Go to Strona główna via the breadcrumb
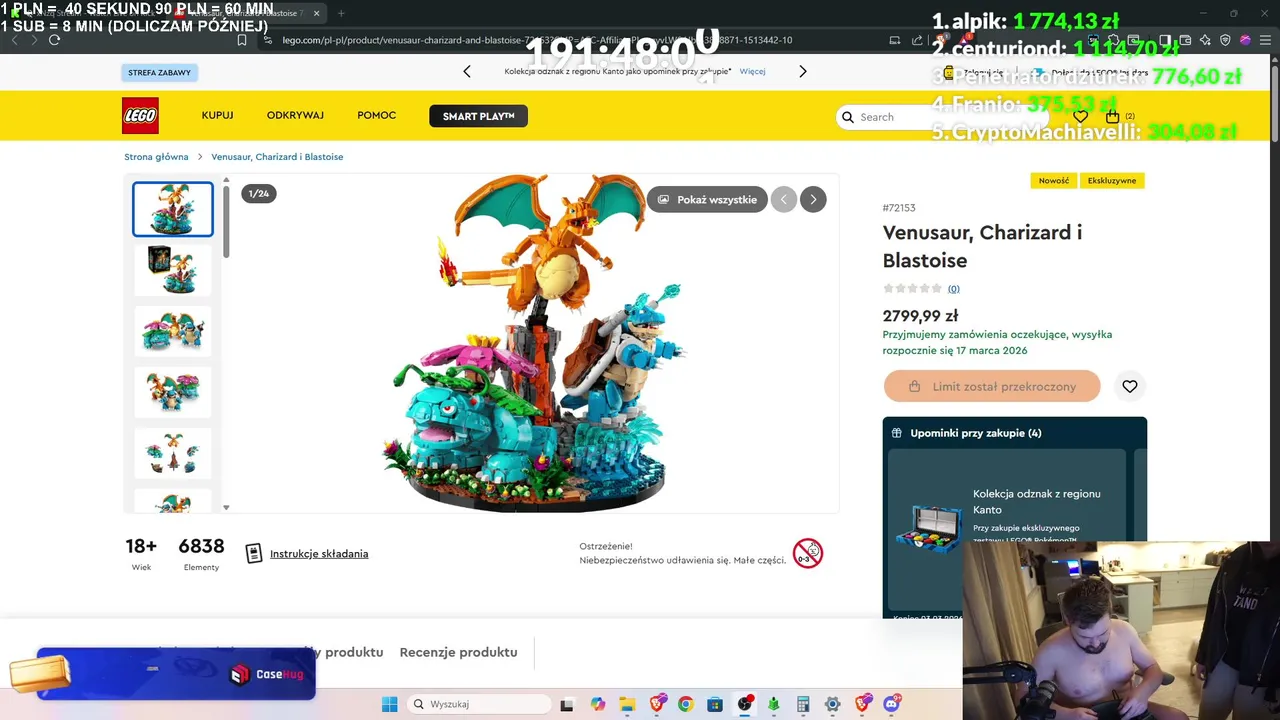This screenshot has width=1280, height=720. (156, 157)
